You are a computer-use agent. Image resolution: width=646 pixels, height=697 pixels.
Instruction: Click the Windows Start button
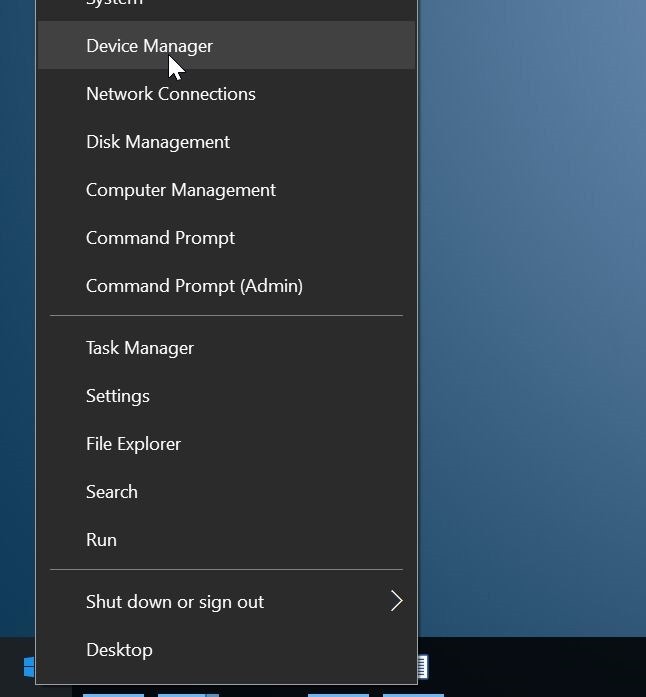[x=29, y=667]
